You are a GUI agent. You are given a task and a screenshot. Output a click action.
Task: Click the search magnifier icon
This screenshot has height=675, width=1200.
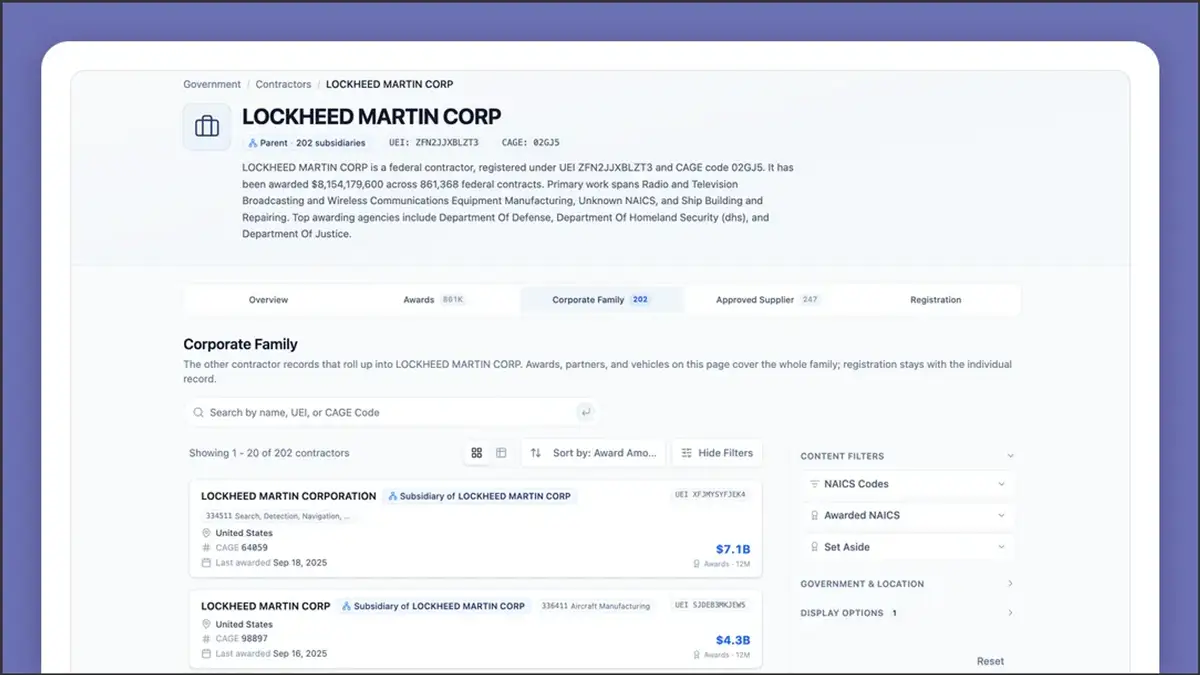pyautogui.click(x=198, y=412)
